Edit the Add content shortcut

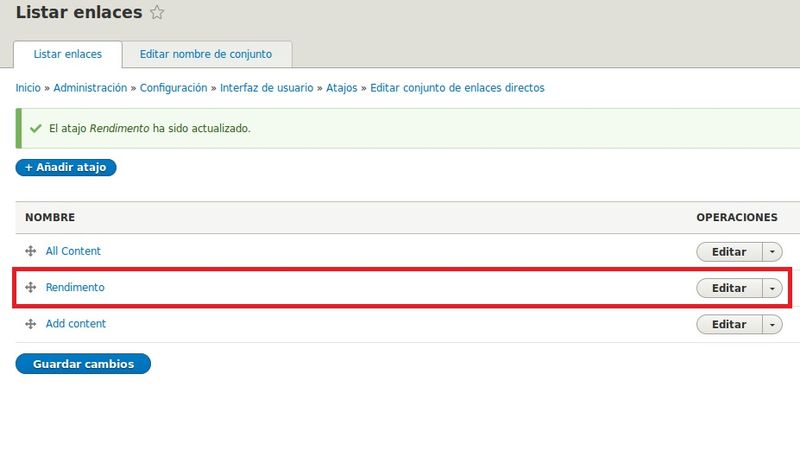click(x=729, y=324)
